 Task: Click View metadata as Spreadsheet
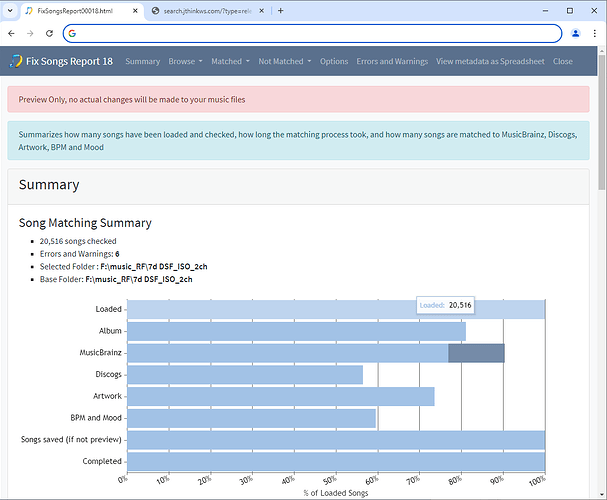tap(490, 62)
